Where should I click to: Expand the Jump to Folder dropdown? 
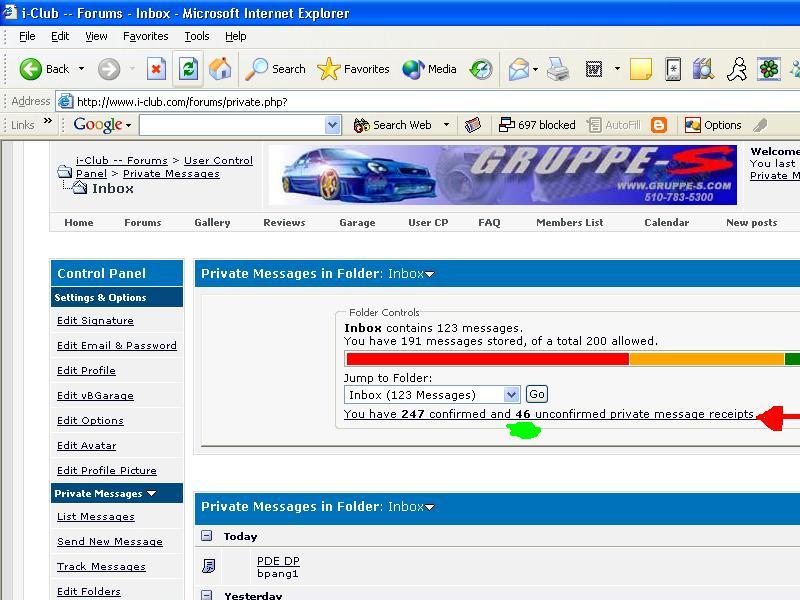tap(511, 395)
